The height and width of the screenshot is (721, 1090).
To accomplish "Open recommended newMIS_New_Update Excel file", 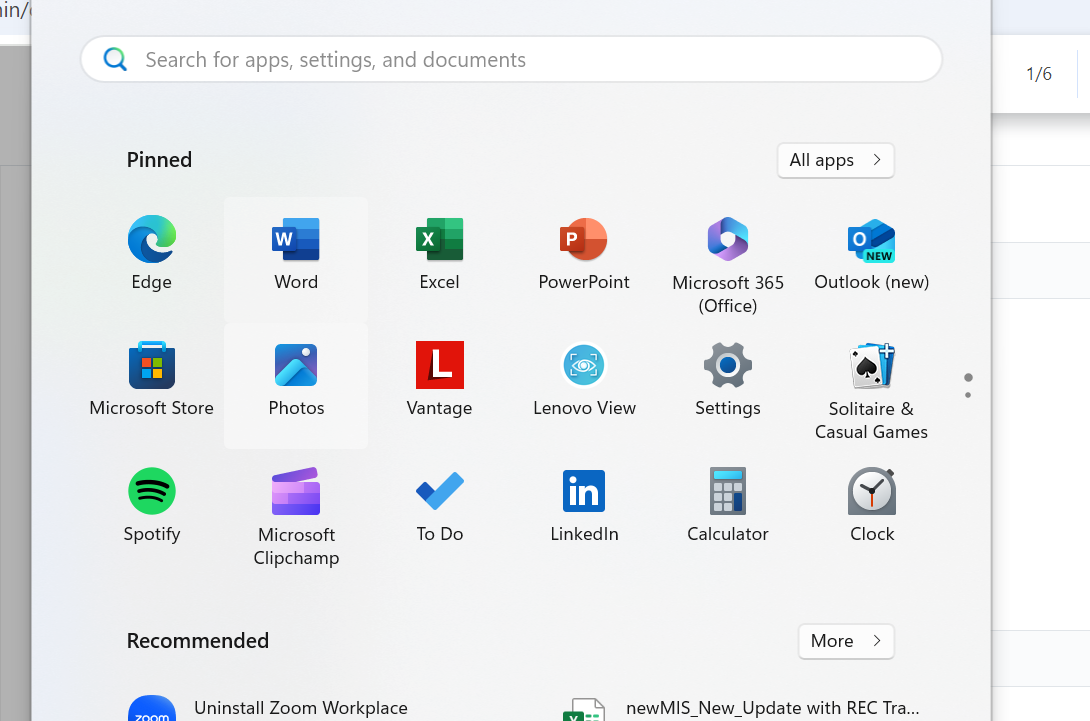I will pos(740,708).
